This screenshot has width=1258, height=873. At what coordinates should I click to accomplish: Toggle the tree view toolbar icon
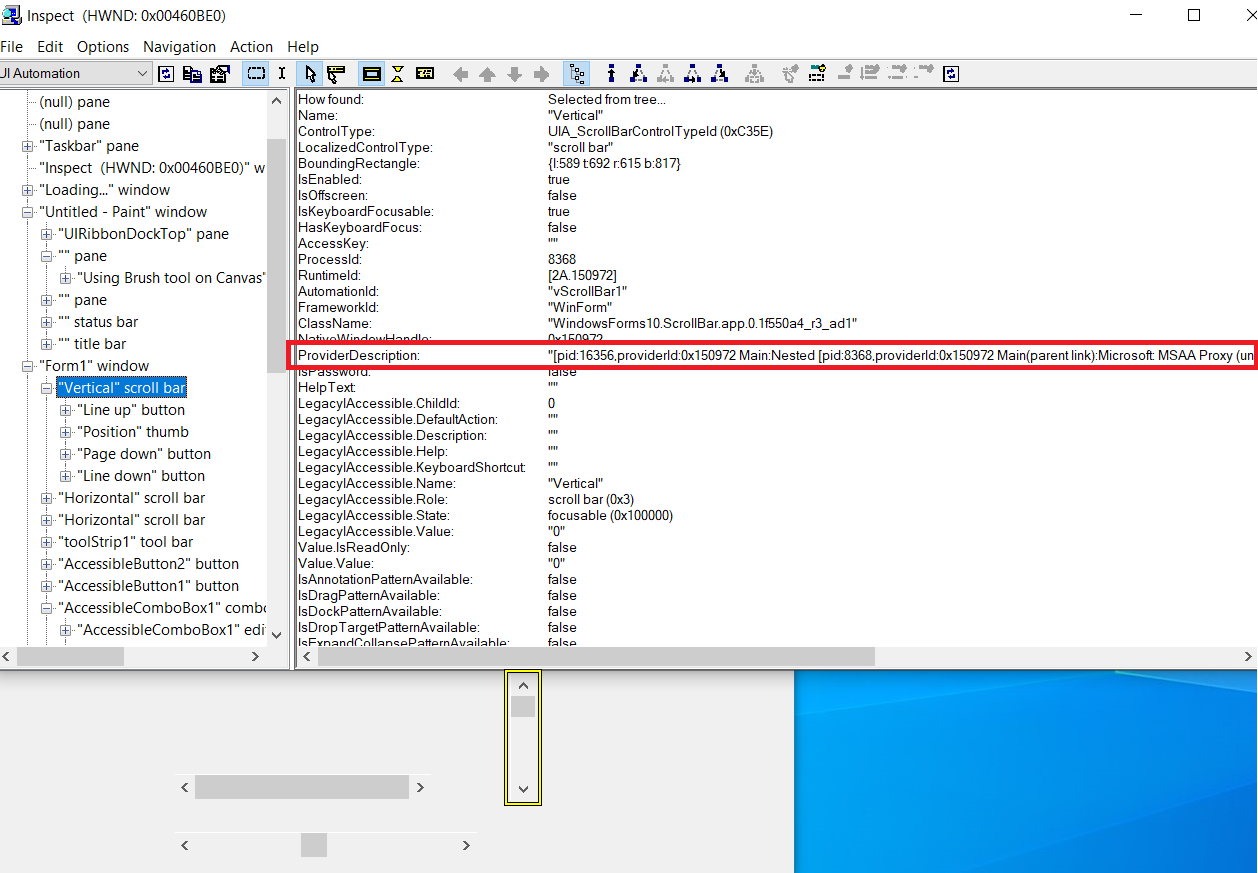click(577, 74)
